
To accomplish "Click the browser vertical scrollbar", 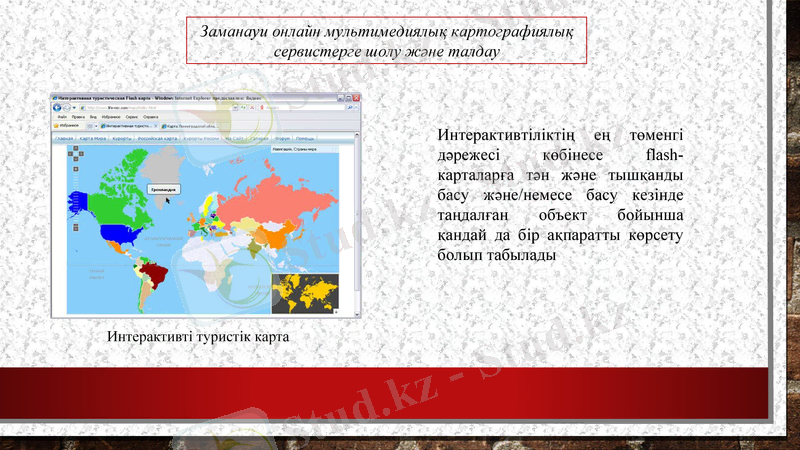I will (357, 224).
